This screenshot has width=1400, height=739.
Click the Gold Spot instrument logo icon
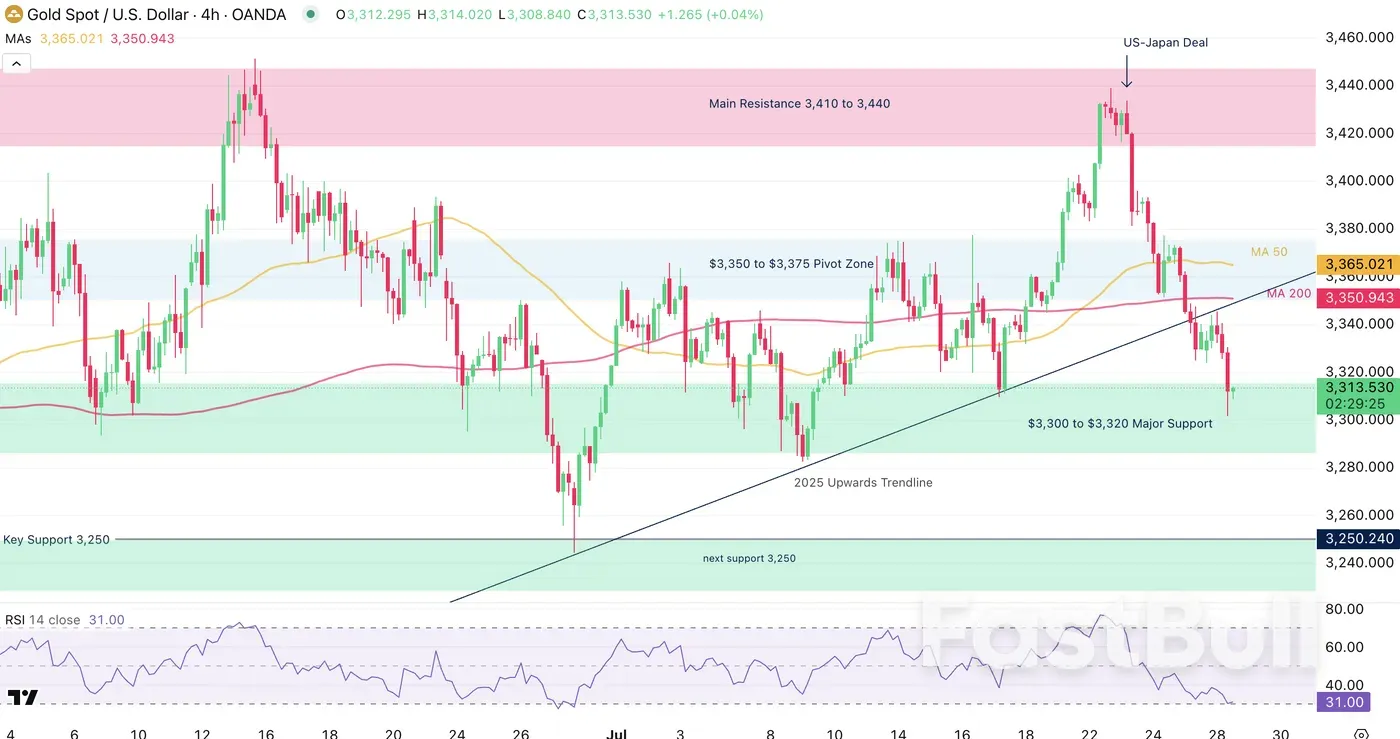click(x=13, y=14)
